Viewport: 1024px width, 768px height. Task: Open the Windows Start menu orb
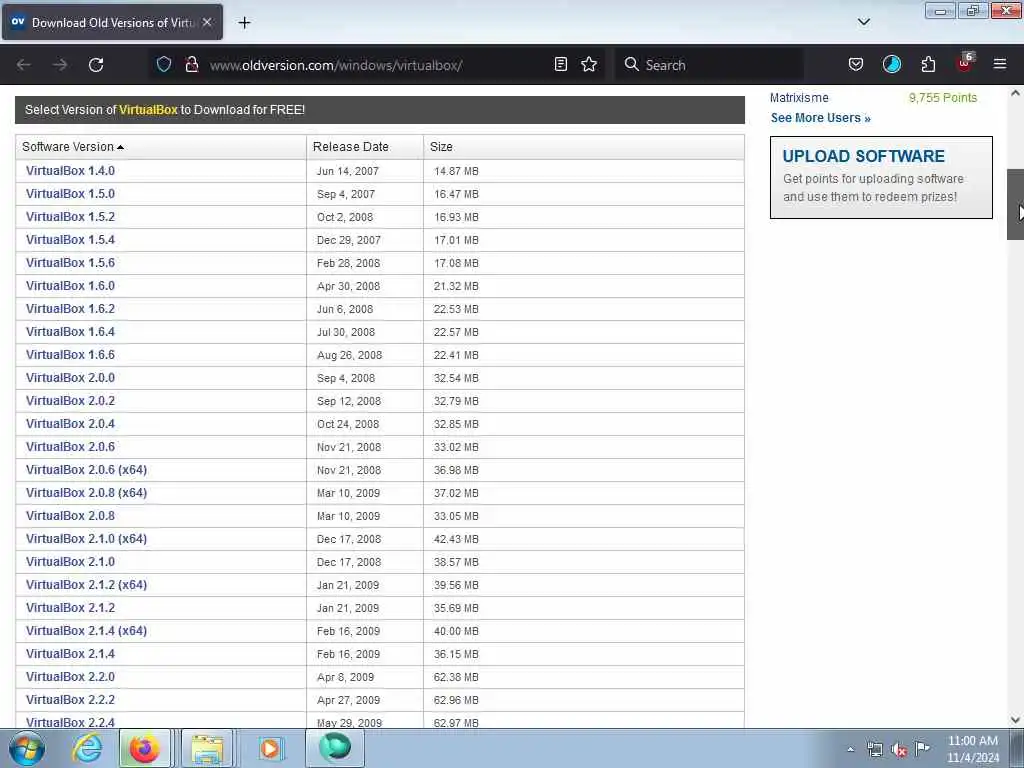[x=27, y=748]
